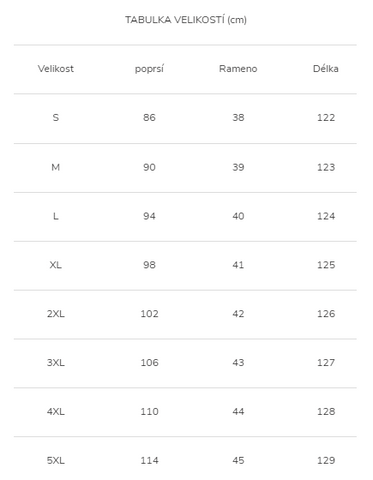Click bust value 102 in 2XL row
The image size is (373, 480).
coord(149,314)
